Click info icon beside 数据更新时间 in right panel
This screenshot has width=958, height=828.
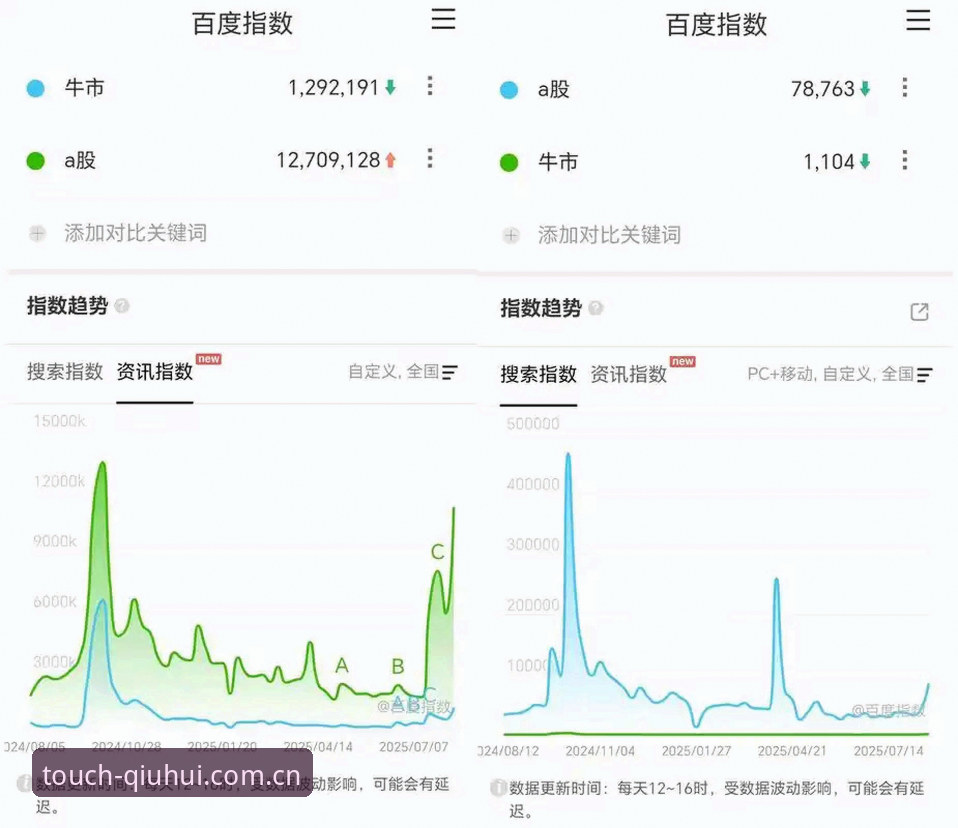tap(499, 788)
